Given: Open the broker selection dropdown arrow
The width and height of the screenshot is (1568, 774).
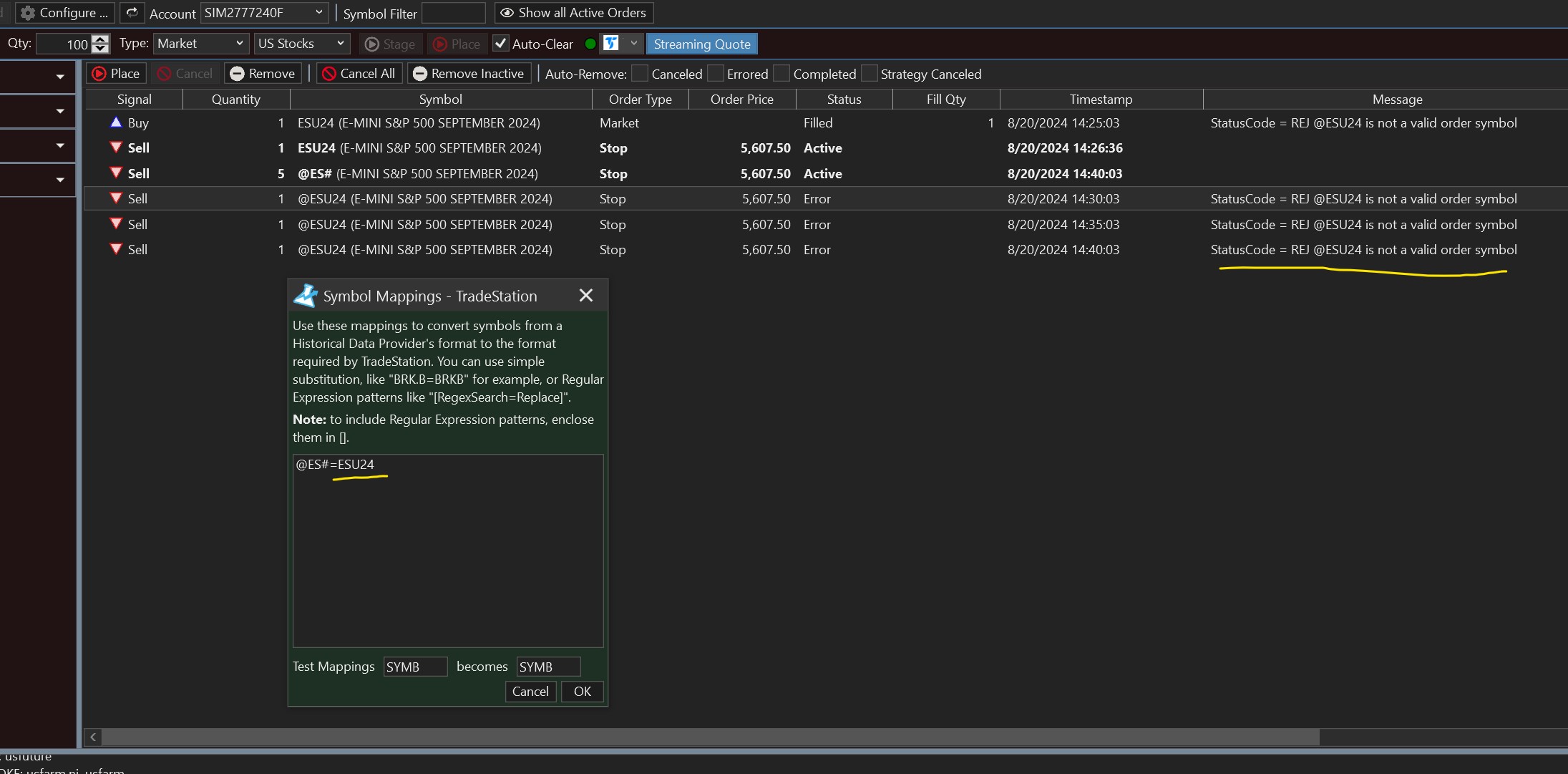Looking at the screenshot, I should (x=633, y=44).
